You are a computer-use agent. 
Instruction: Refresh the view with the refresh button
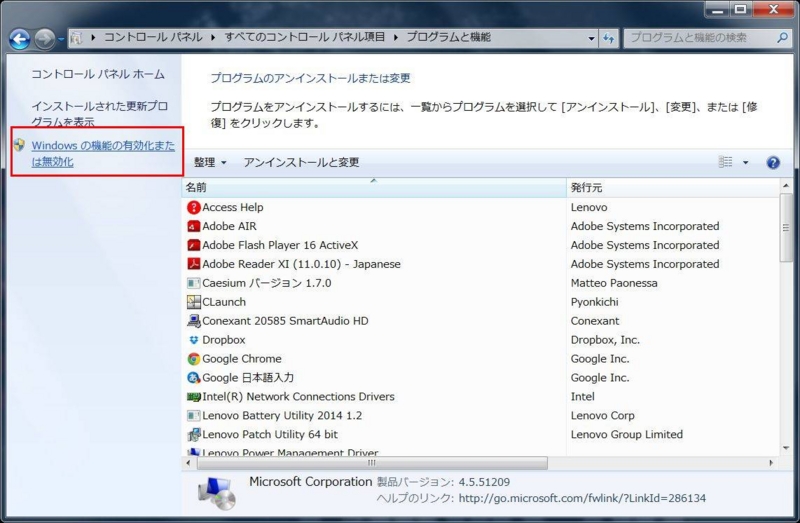coord(609,38)
